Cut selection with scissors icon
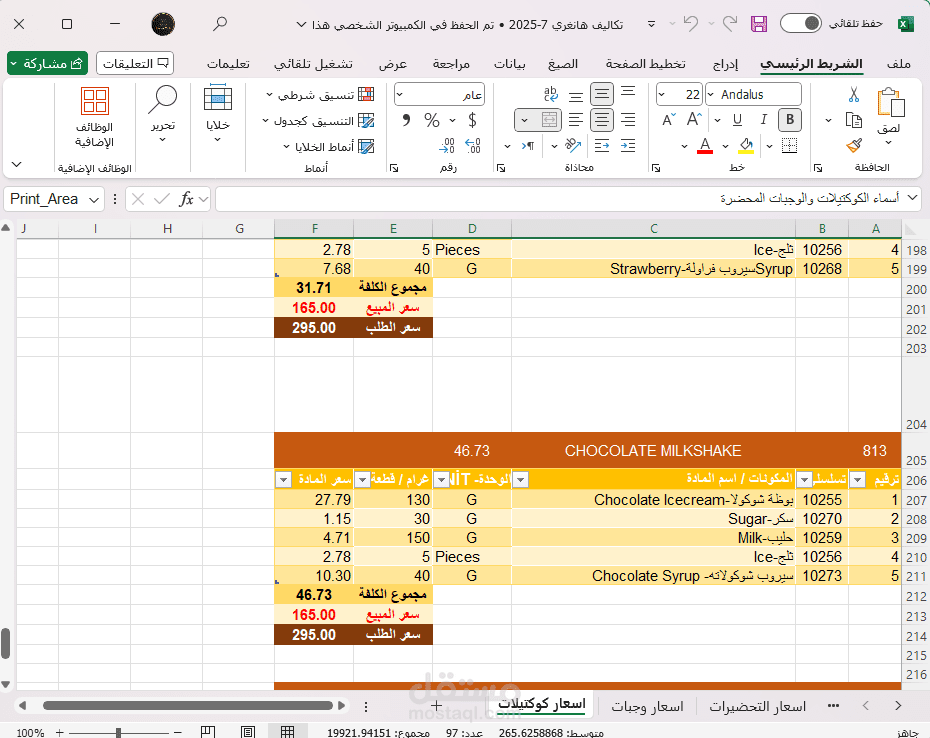This screenshot has height=738, width=930. 853,94
